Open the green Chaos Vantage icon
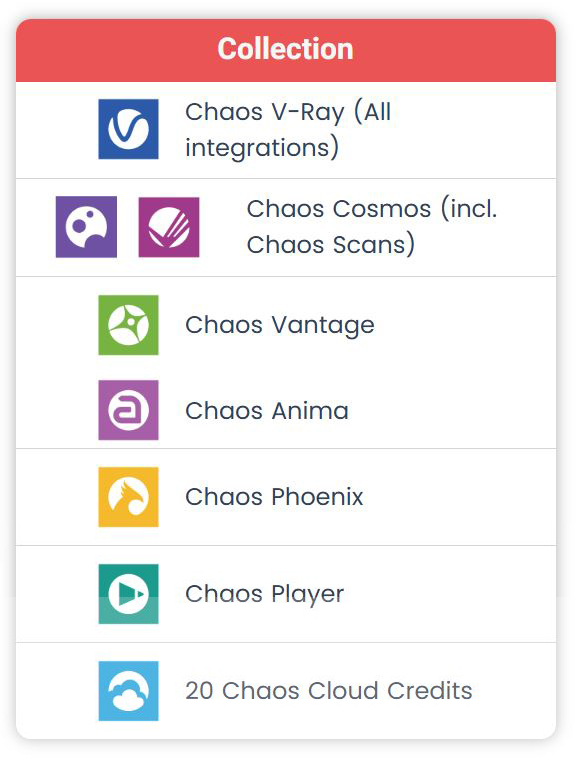Screen dimensions: 576x761 [128, 325]
